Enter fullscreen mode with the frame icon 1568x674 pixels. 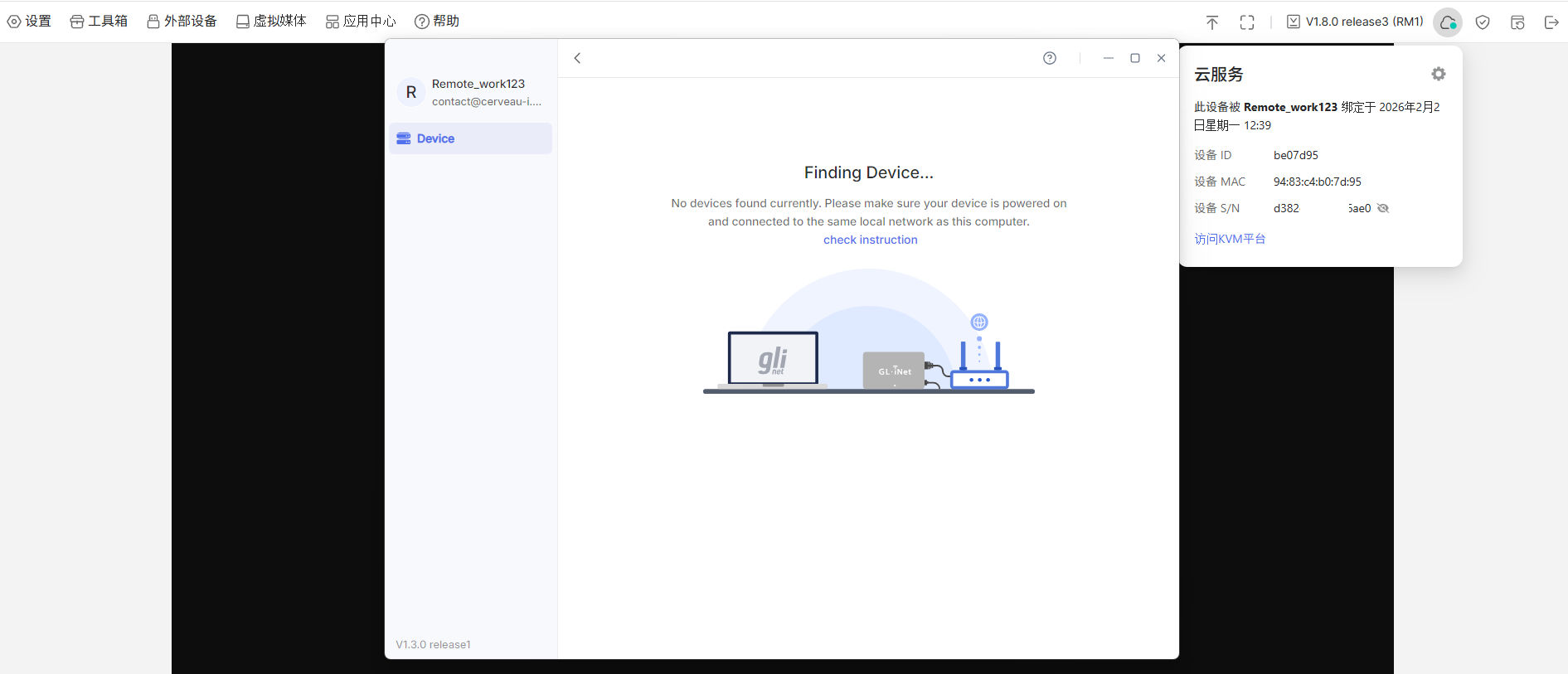click(x=1247, y=22)
